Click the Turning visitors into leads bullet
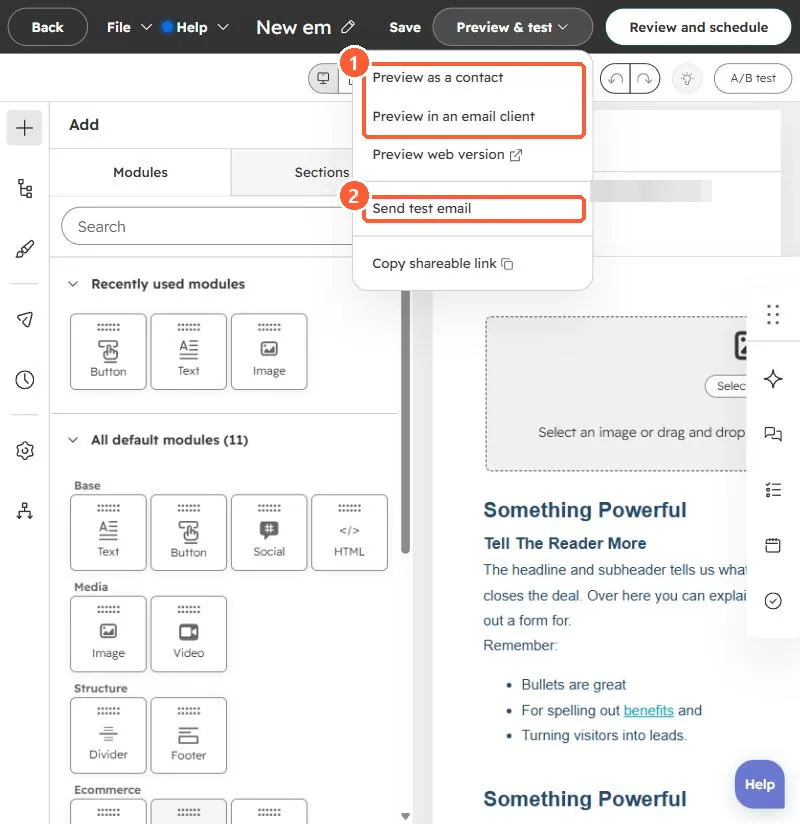Viewport: 800px width, 824px height. coord(604,735)
